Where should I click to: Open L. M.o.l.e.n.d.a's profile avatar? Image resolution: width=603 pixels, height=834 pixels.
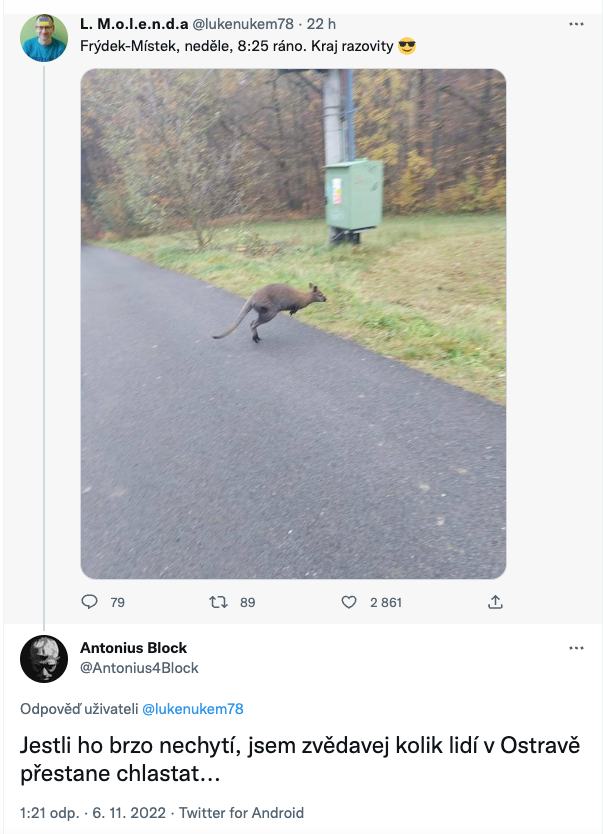click(44, 38)
